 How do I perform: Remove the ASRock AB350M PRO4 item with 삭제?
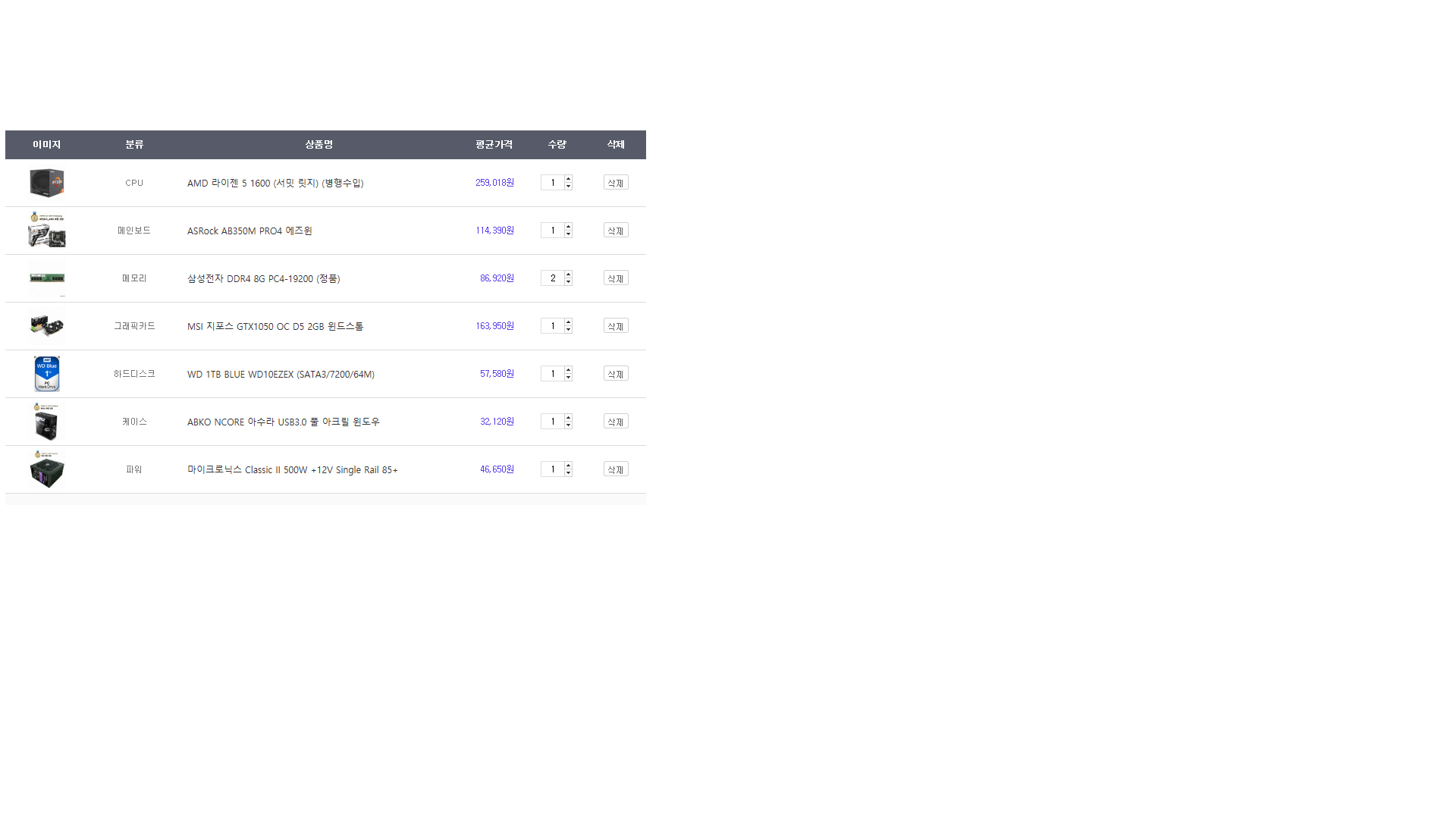click(616, 231)
